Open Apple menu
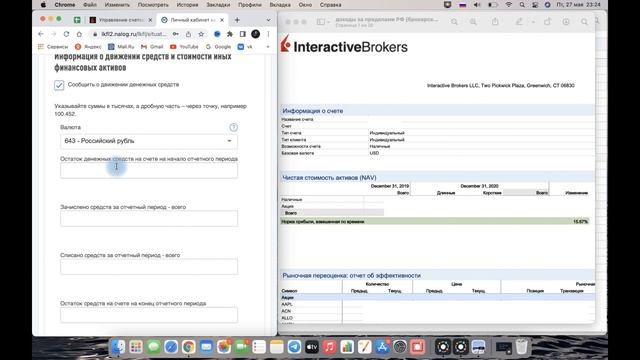The width and height of the screenshot is (640, 360). tap(43, 5)
